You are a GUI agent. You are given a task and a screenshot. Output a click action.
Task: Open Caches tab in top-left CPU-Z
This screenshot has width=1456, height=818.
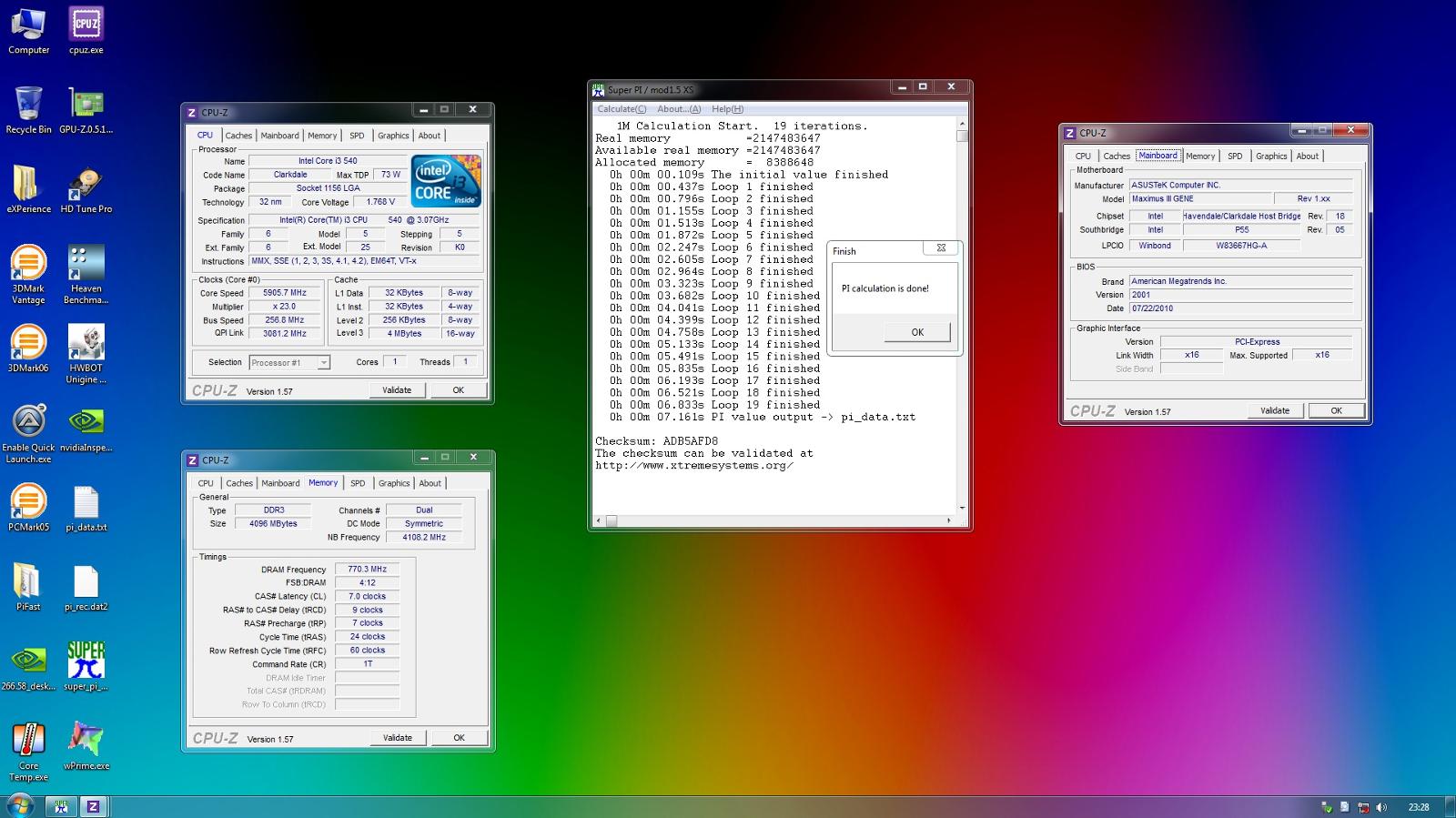click(x=238, y=136)
